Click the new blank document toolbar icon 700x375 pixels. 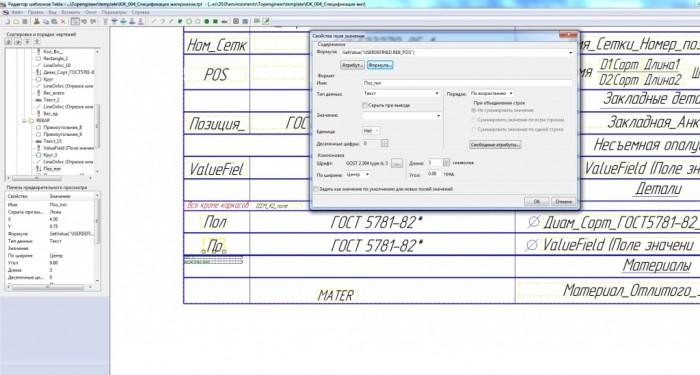click(7, 21)
